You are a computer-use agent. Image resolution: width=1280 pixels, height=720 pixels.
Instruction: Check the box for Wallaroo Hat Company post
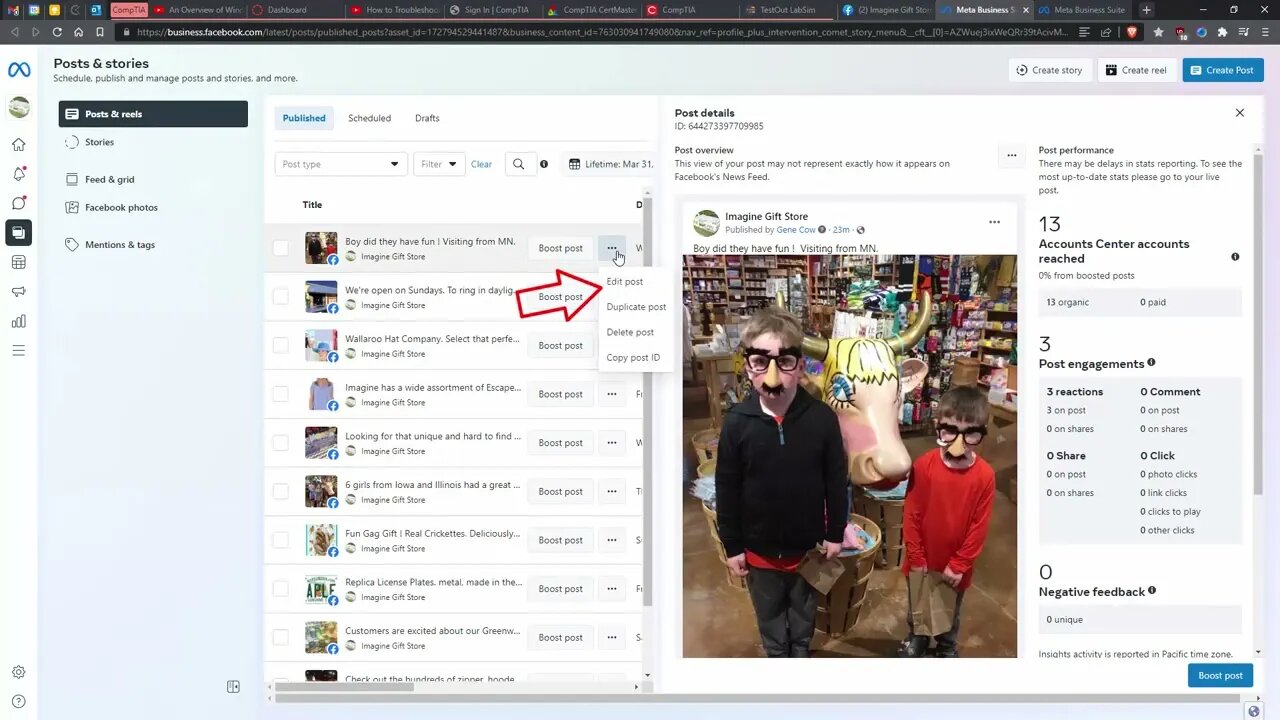tap(281, 345)
